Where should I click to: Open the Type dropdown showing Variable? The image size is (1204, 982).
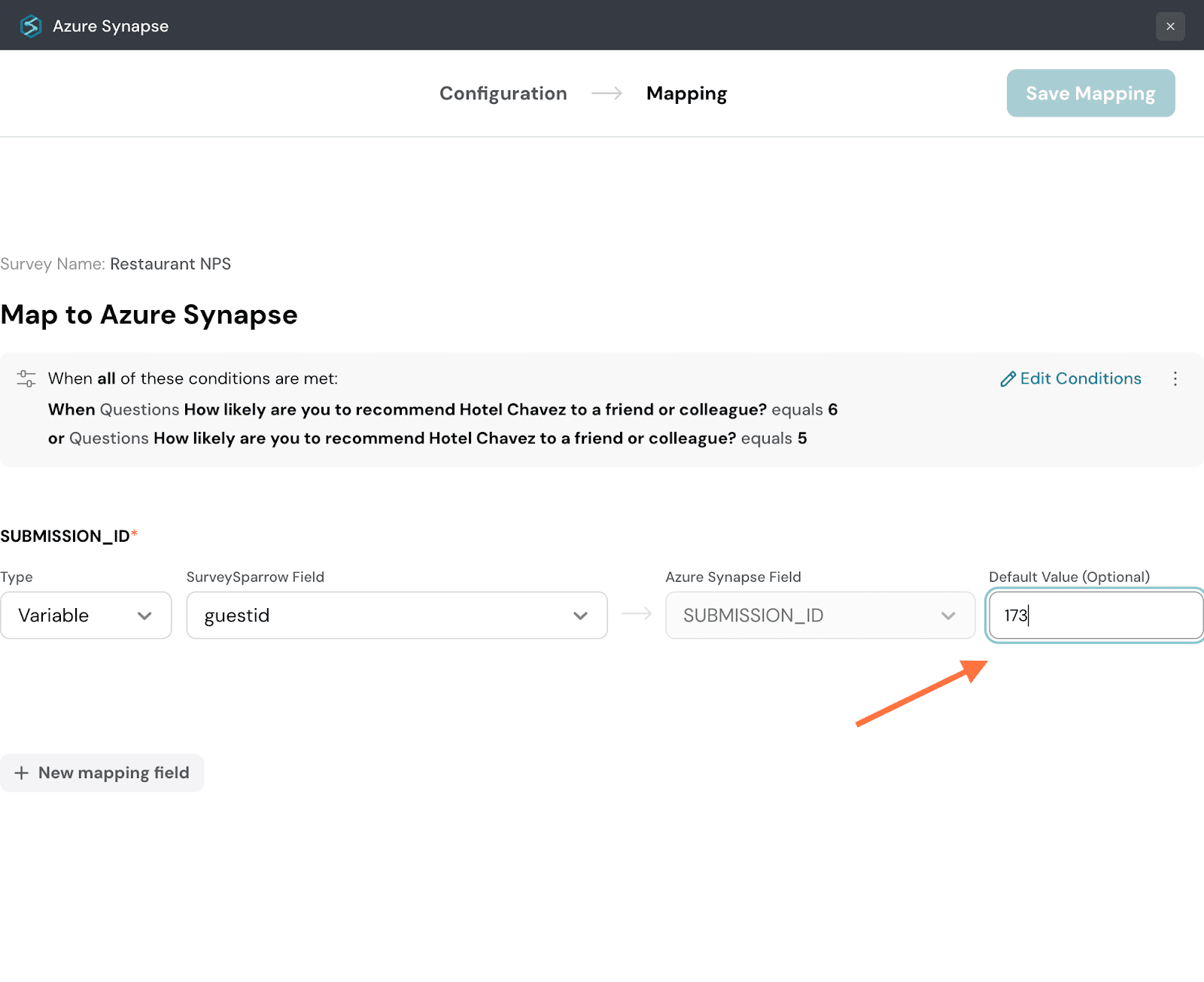[x=86, y=616]
